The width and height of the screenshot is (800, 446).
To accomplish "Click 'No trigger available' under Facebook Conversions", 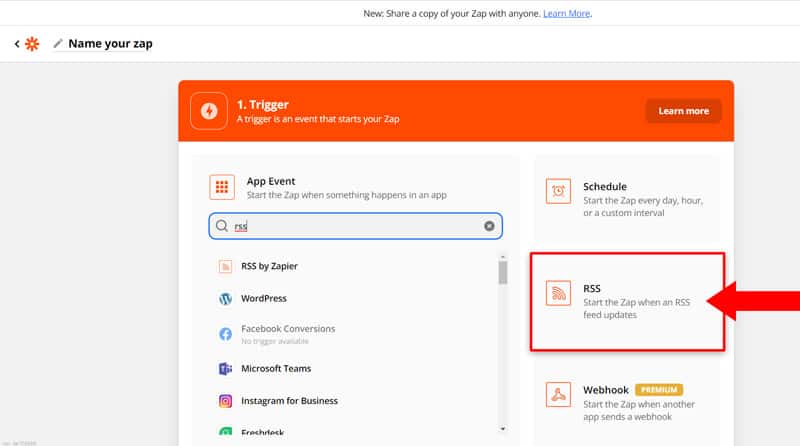I will (x=274, y=341).
